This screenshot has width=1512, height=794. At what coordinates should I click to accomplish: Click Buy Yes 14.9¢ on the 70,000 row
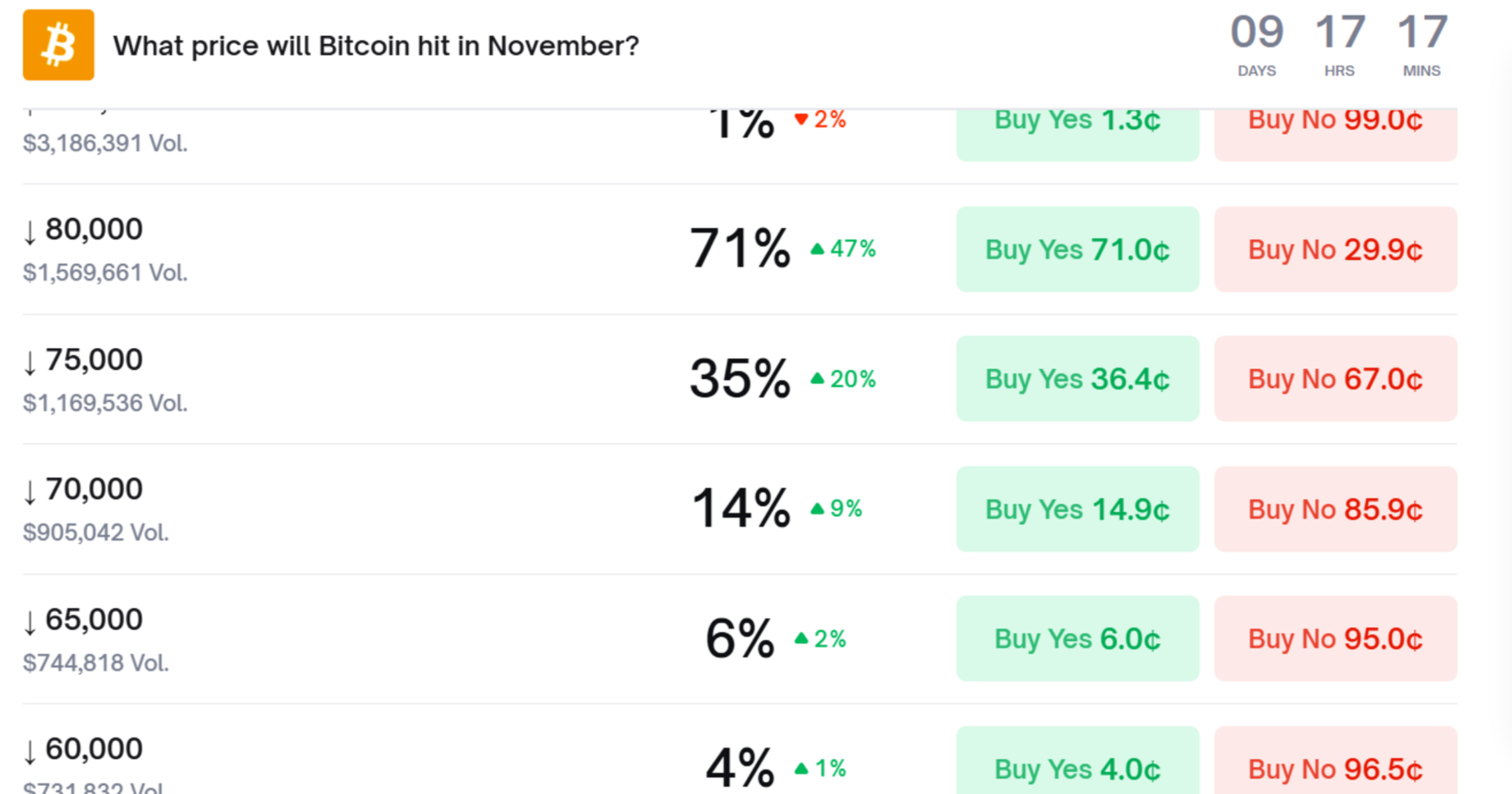pos(1077,509)
